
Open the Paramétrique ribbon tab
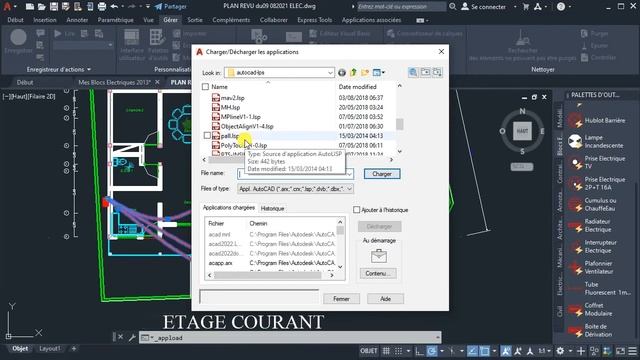click(x=116, y=20)
